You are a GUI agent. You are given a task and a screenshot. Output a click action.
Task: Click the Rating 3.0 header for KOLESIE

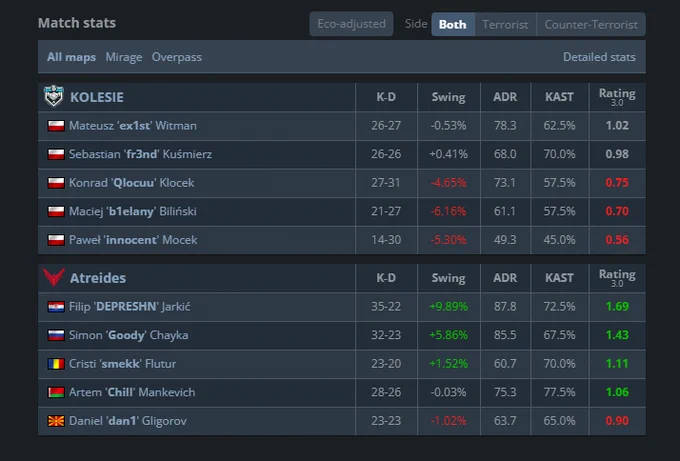click(x=617, y=97)
